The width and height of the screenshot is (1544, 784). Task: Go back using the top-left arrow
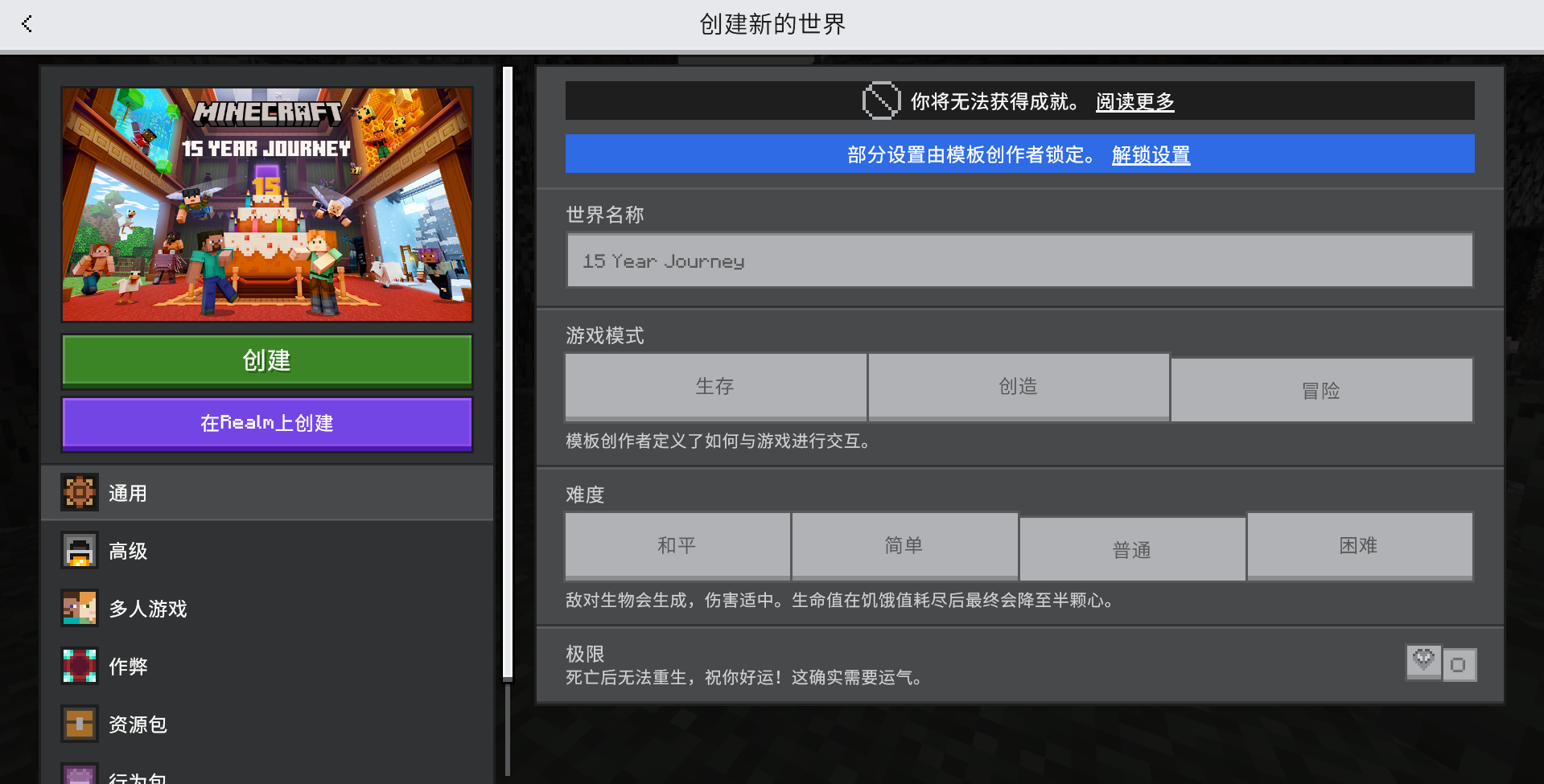click(27, 24)
